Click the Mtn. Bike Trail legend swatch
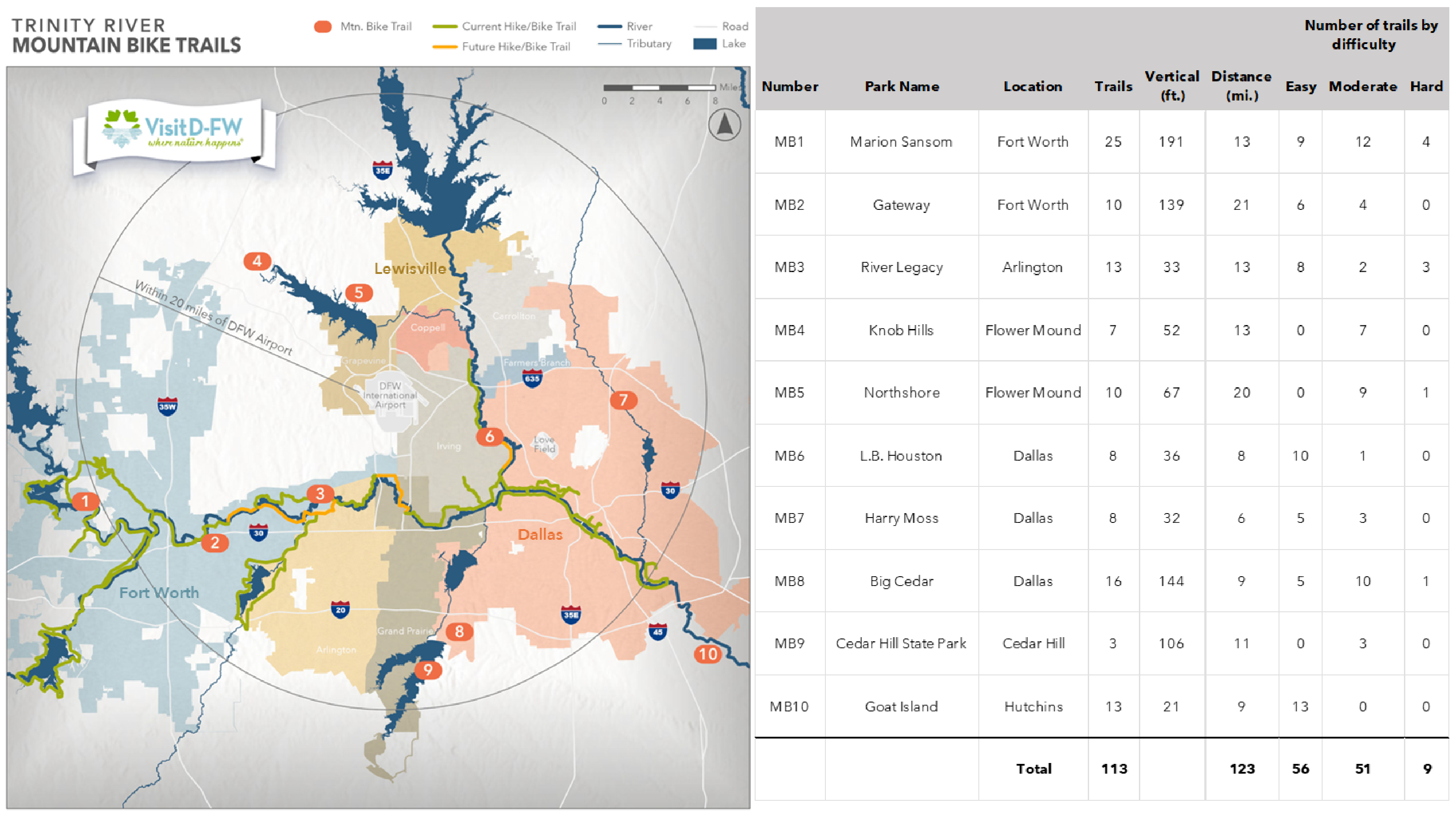 coord(323,27)
